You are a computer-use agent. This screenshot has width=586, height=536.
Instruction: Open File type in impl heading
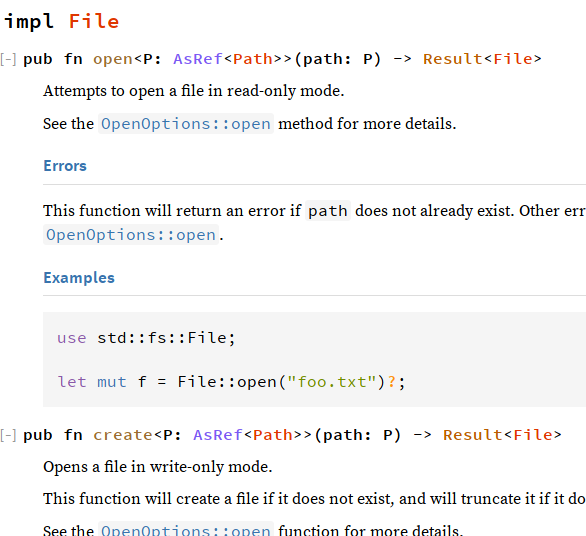[94, 21]
